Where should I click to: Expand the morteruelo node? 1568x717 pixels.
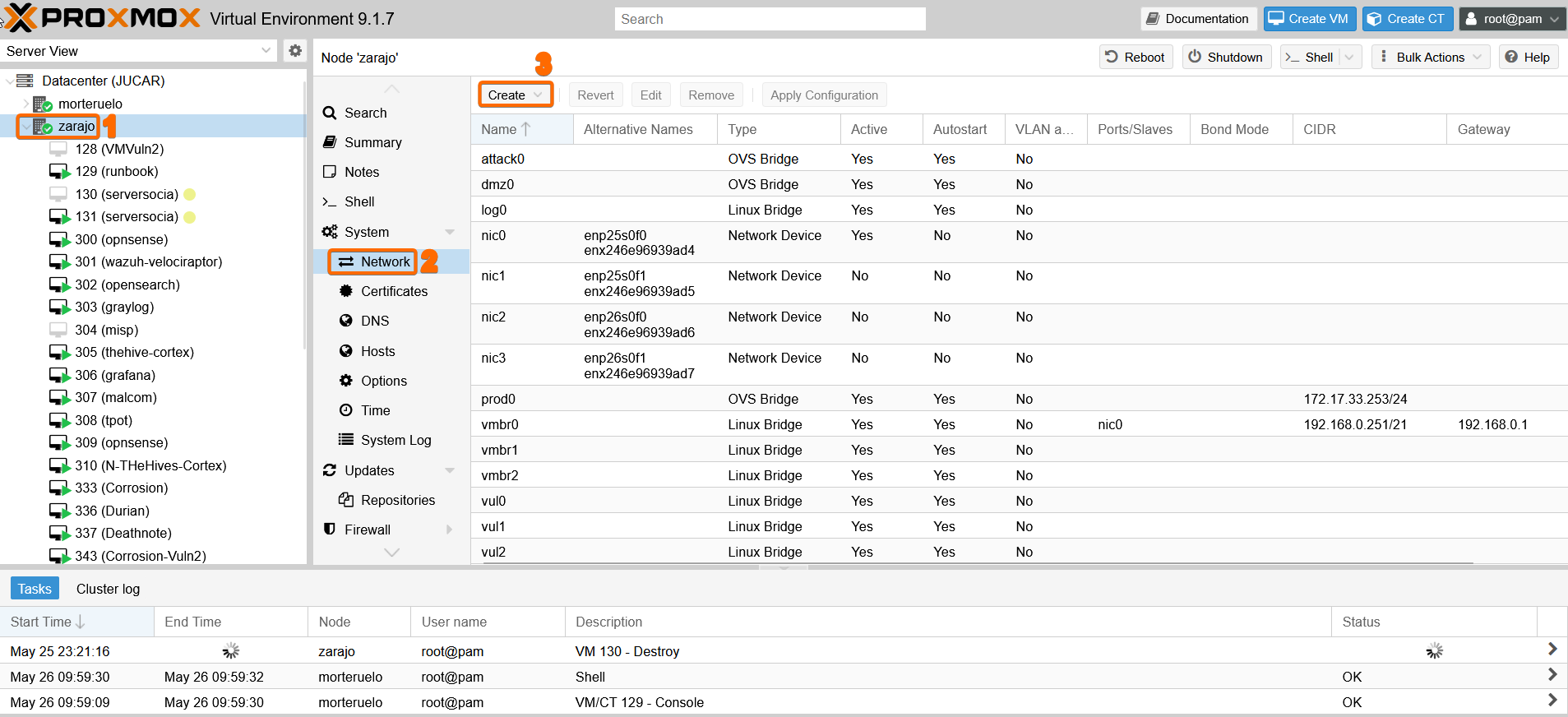25,104
